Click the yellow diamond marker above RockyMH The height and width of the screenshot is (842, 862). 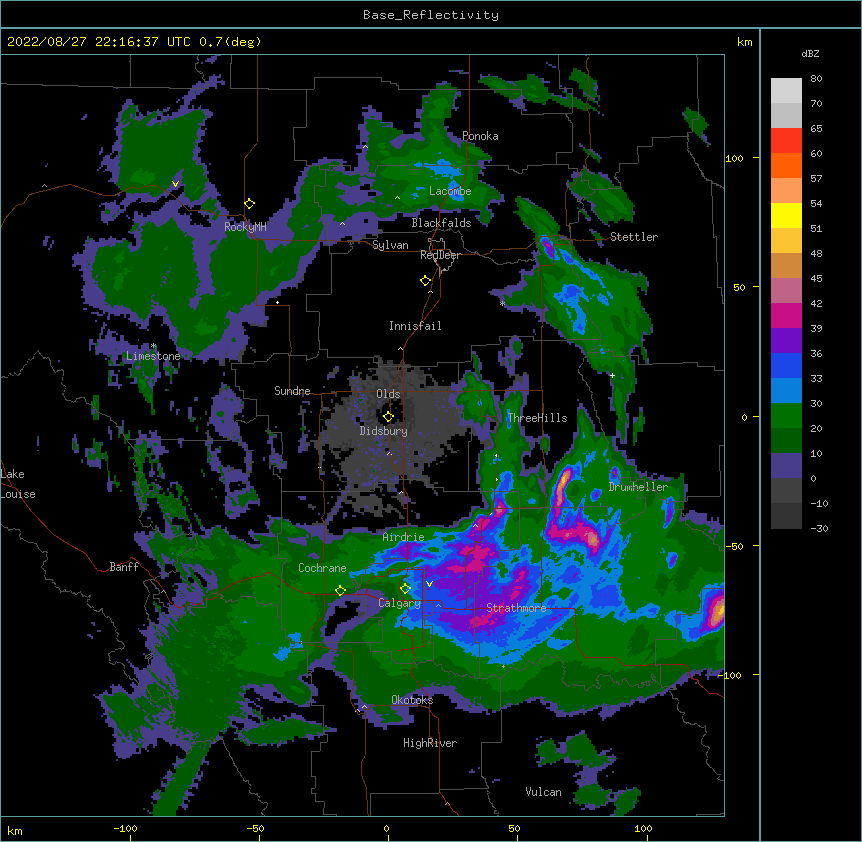250,204
